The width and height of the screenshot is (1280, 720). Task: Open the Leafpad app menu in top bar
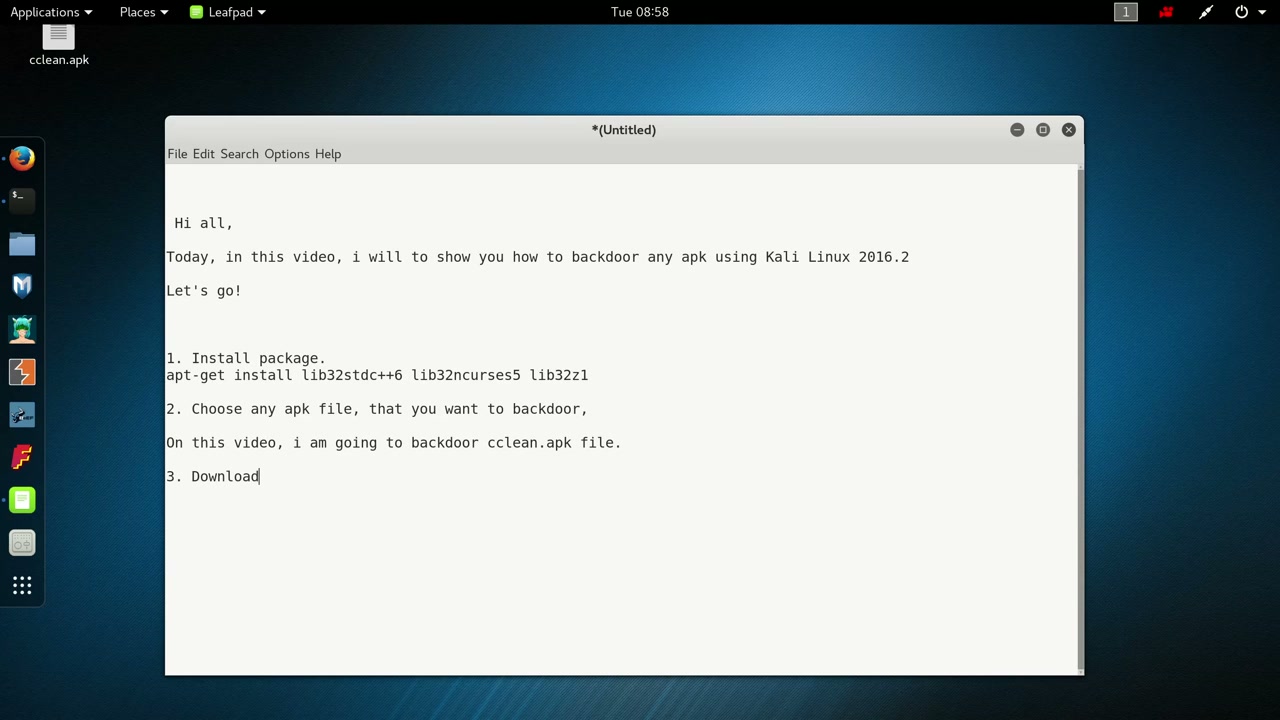227,12
